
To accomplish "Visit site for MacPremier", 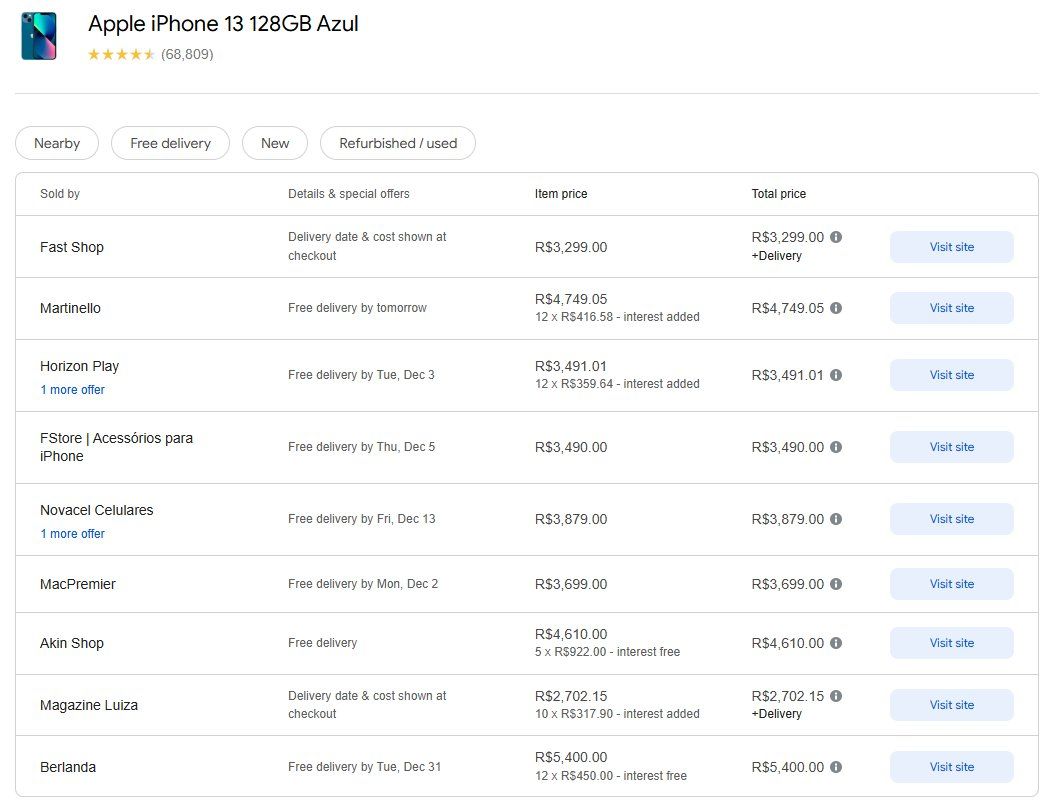I will (952, 584).
